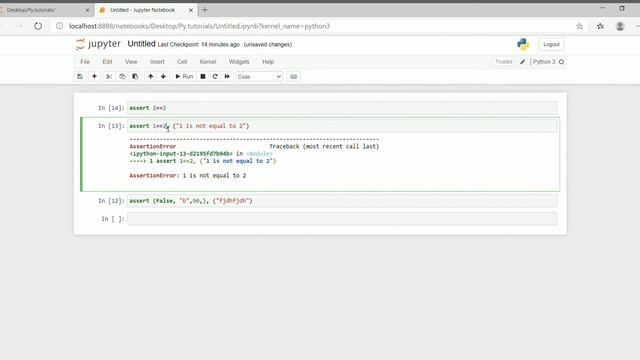Click the In [14] prompt label
Screen dimensions: 640x360
click(x=111, y=108)
